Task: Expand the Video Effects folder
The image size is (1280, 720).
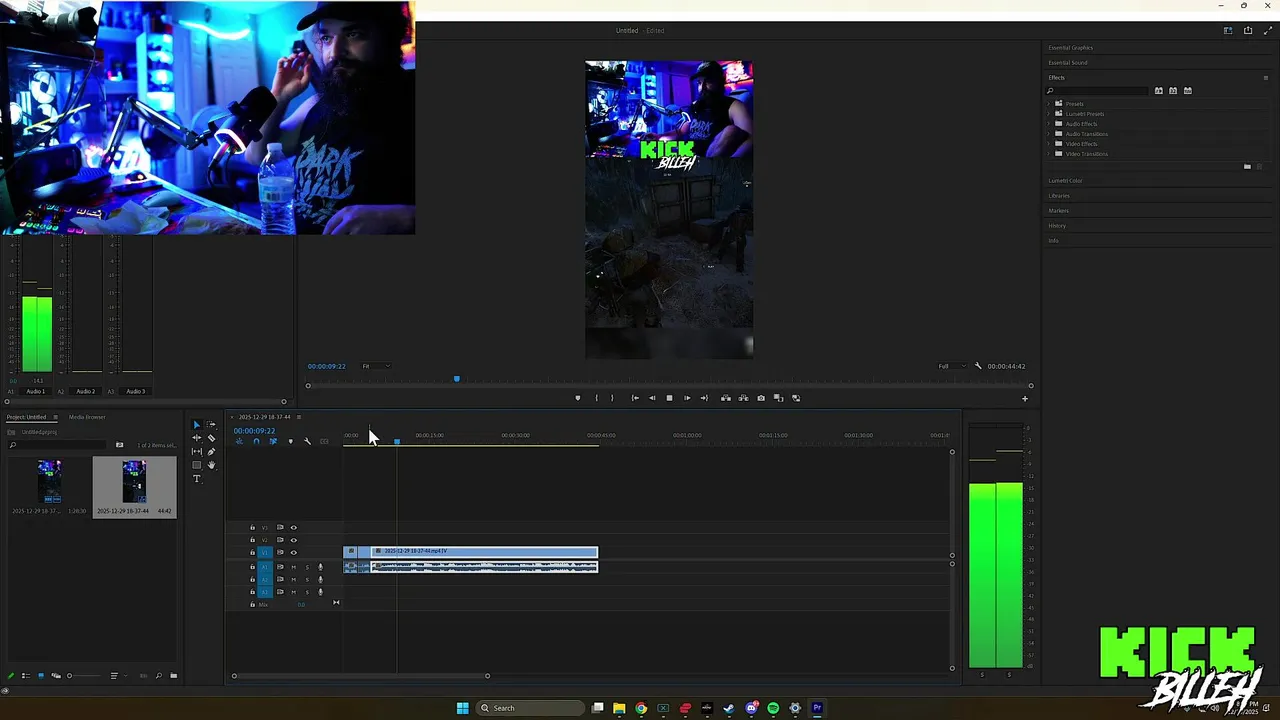Action: [x=1048, y=144]
